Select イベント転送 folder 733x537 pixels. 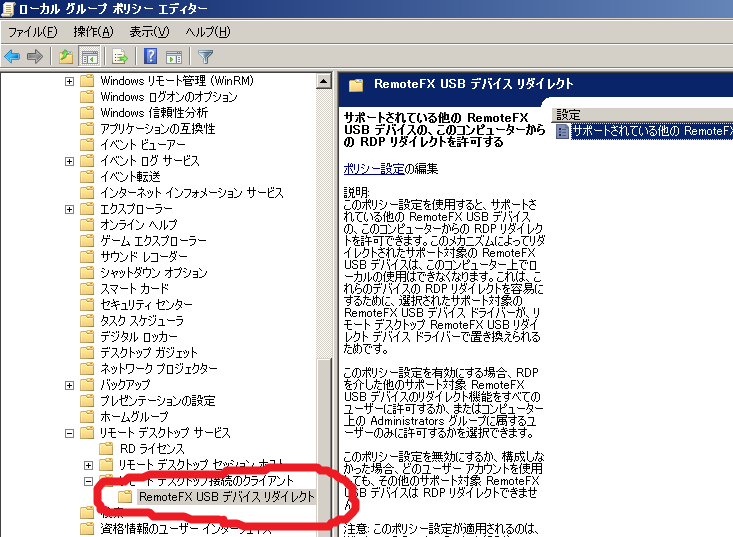(x=130, y=177)
